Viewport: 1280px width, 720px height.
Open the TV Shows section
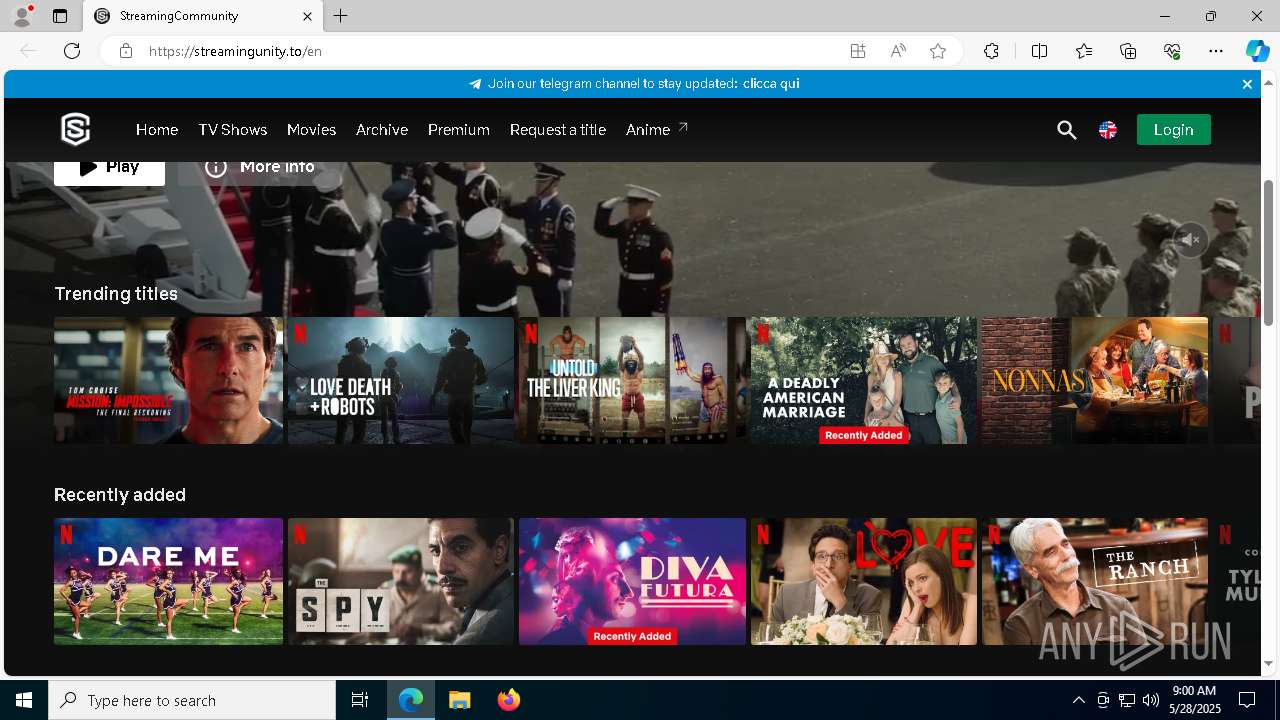click(232, 130)
